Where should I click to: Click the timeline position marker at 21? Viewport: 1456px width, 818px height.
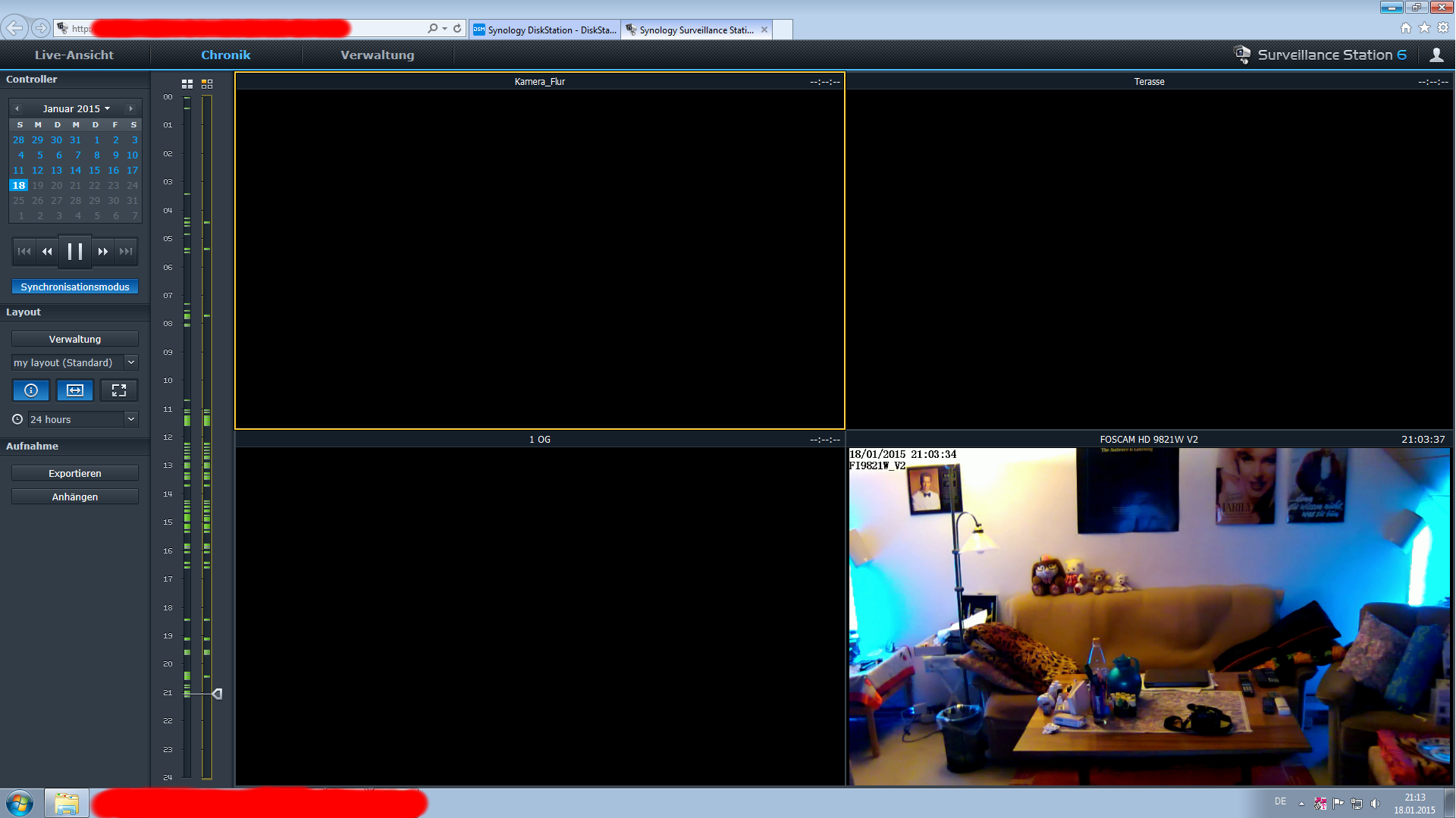(x=217, y=694)
